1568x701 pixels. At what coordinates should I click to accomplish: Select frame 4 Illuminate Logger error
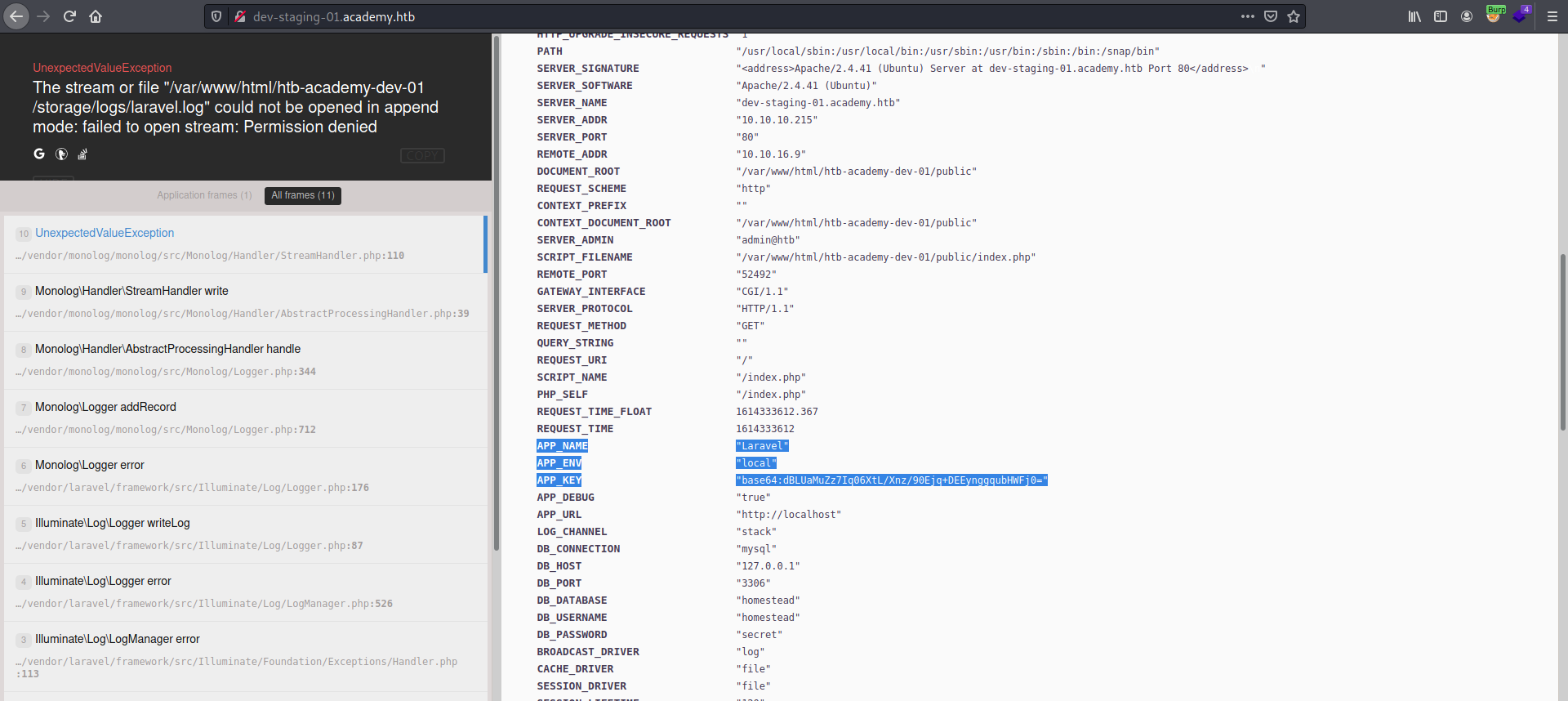click(x=245, y=592)
